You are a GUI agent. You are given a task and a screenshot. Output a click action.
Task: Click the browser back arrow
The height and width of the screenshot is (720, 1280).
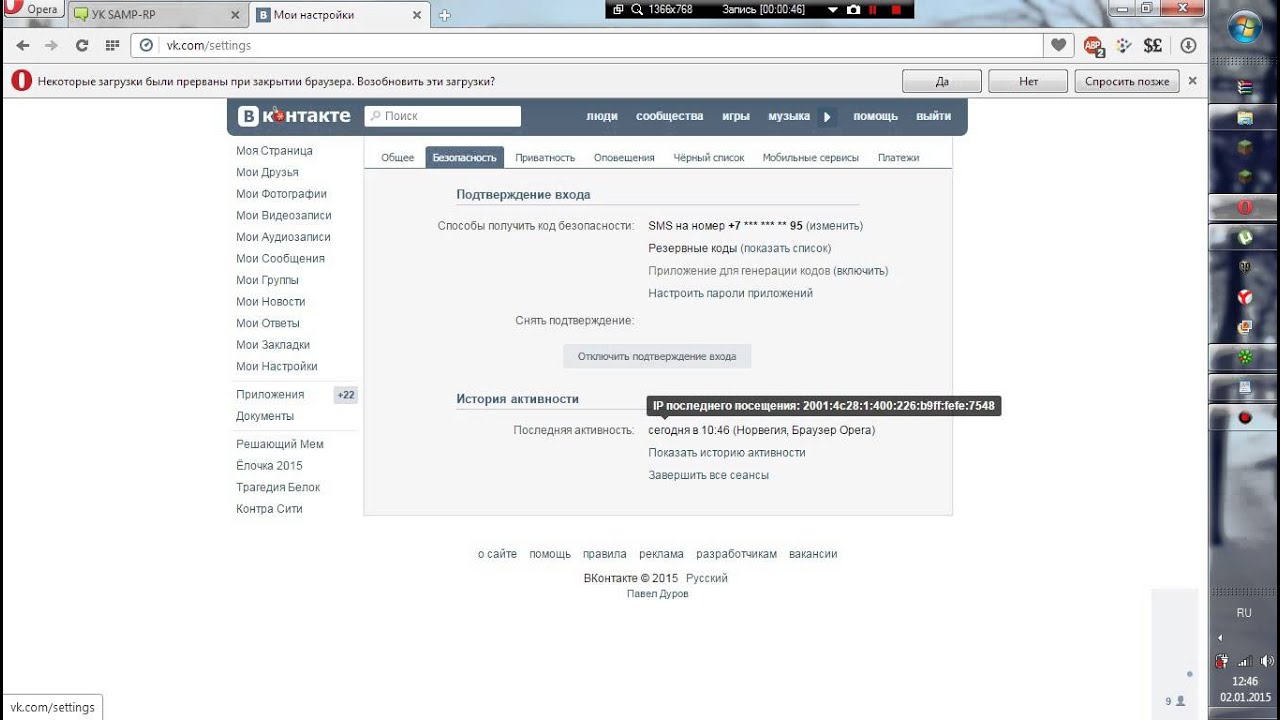pyautogui.click(x=23, y=45)
